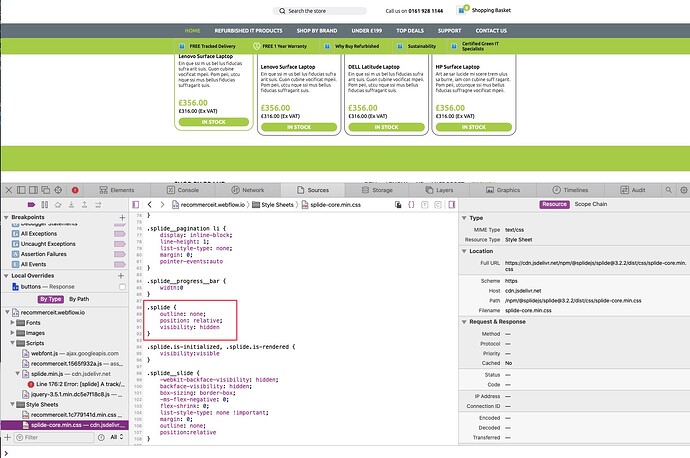Toggle type annotations T icon
This screenshot has width=690, height=458.
[x=425, y=205]
